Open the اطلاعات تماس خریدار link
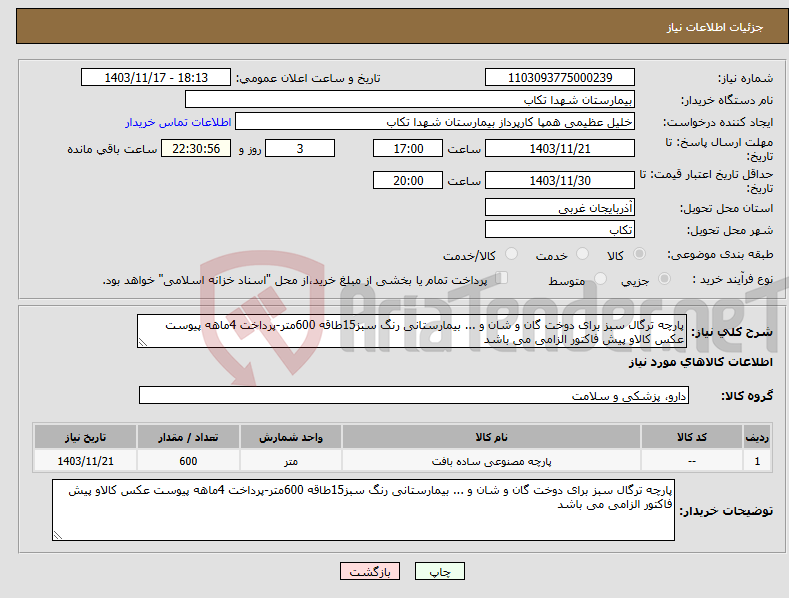The height and width of the screenshot is (598, 789). [x=178, y=122]
